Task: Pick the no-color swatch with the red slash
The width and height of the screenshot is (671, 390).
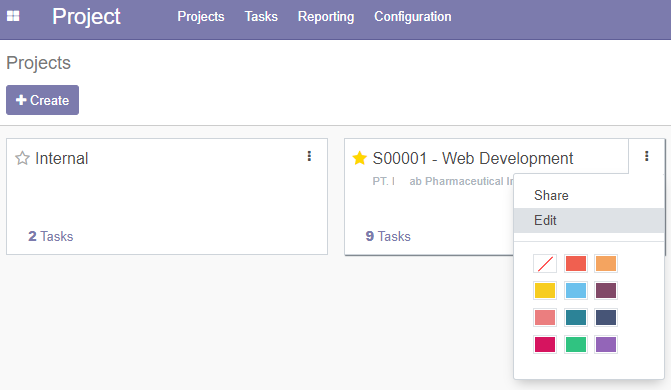Action: pyautogui.click(x=545, y=264)
